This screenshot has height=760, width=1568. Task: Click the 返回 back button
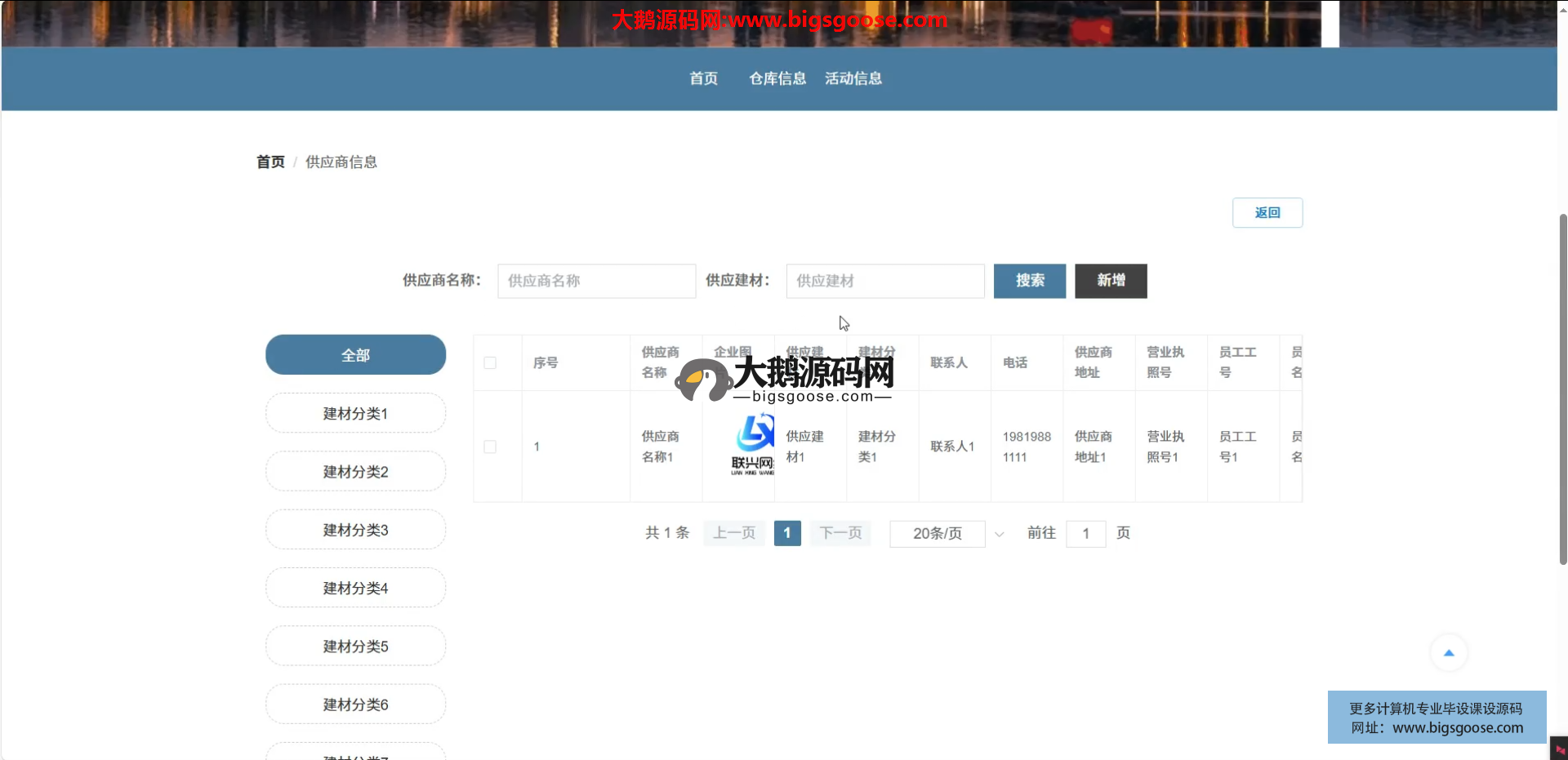point(1267,213)
